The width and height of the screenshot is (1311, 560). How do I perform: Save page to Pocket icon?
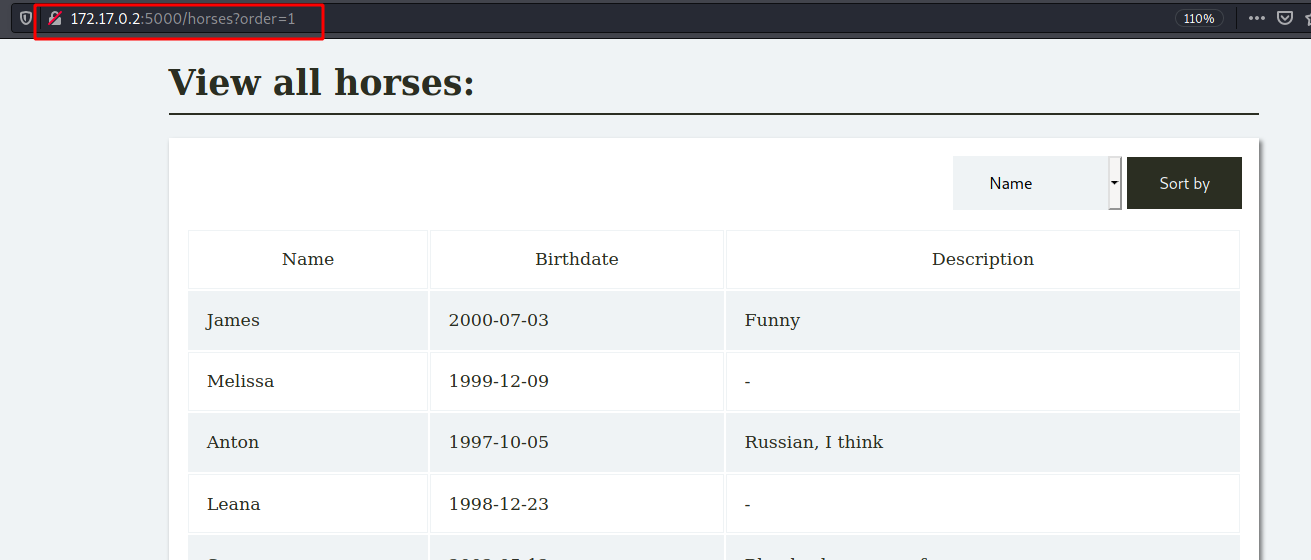[x=1285, y=18]
